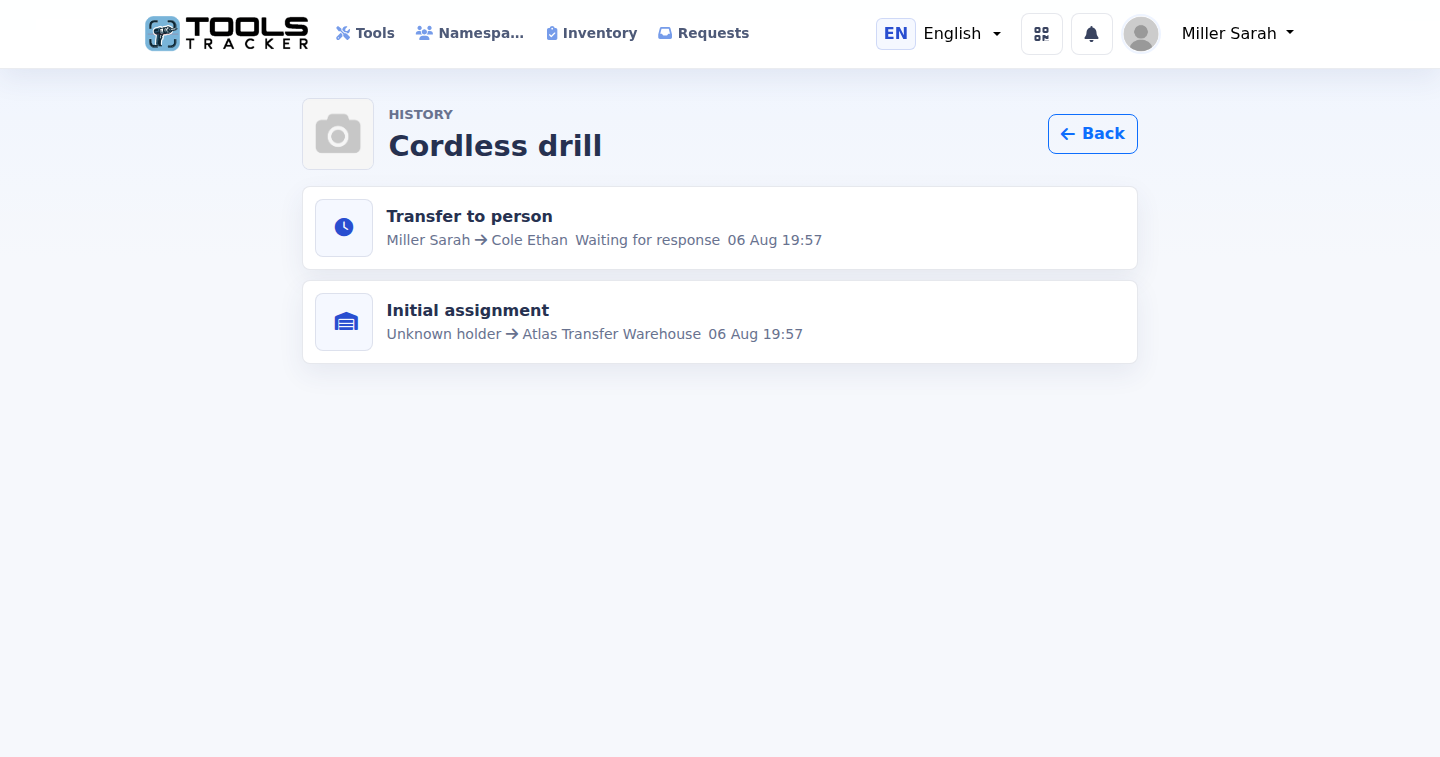The image size is (1440, 757).
Task: Click the warehouse icon for initial assignment
Action: (344, 322)
